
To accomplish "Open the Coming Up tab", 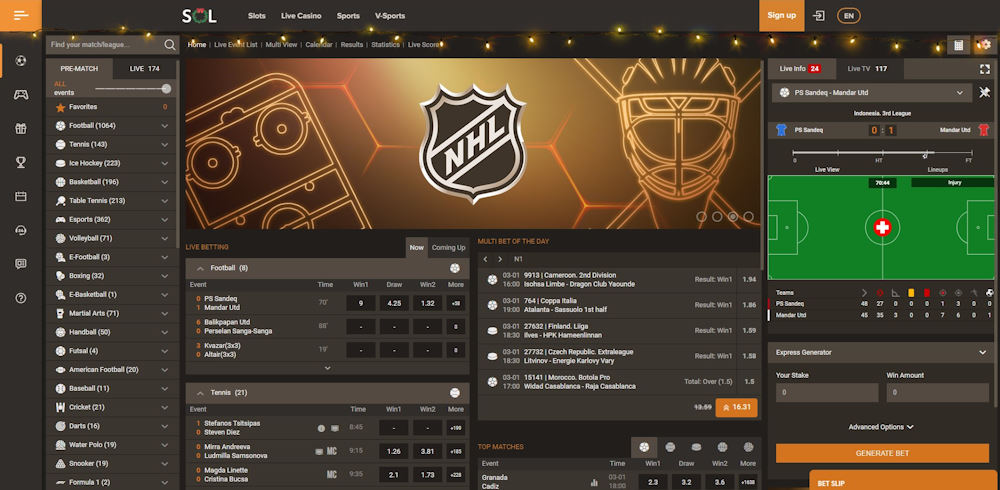I will click(x=448, y=247).
